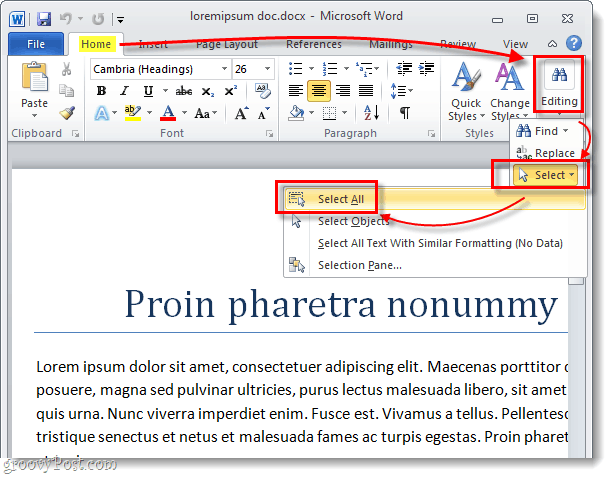
Task: Toggle Bold formatting
Action: tap(101, 91)
